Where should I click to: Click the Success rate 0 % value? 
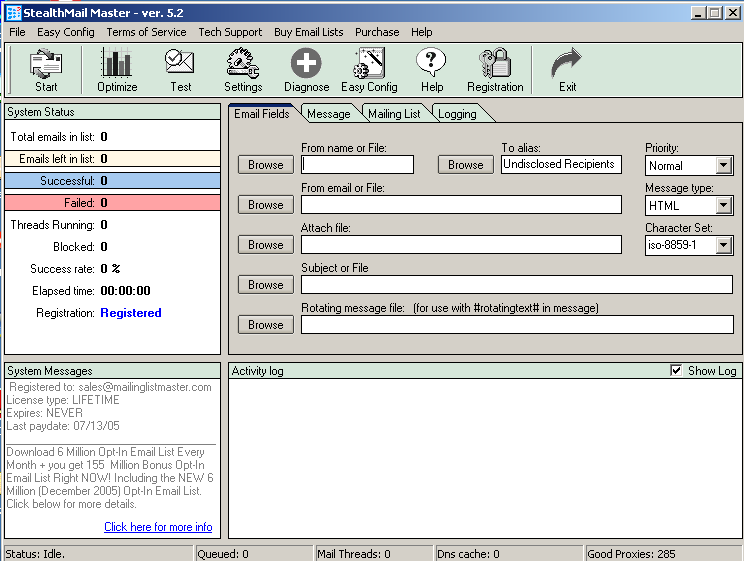click(x=110, y=269)
